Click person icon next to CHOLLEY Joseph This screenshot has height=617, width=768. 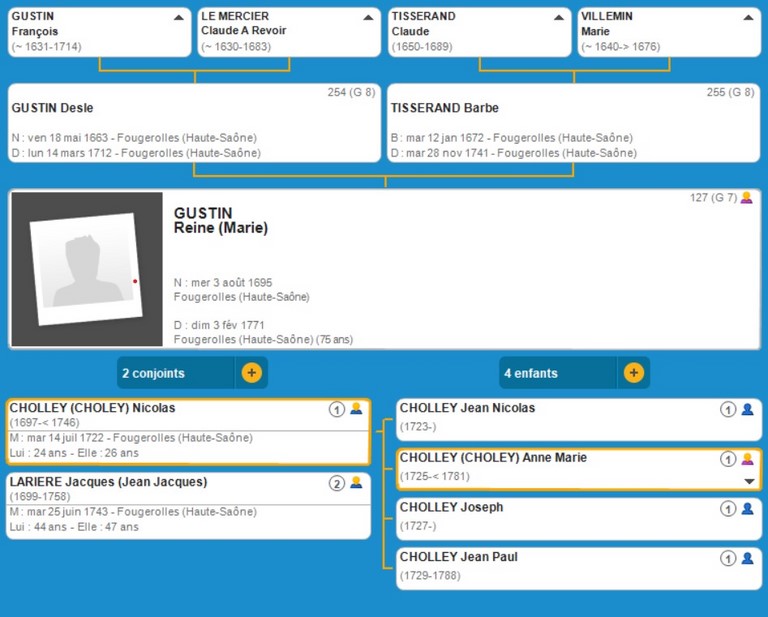747,508
